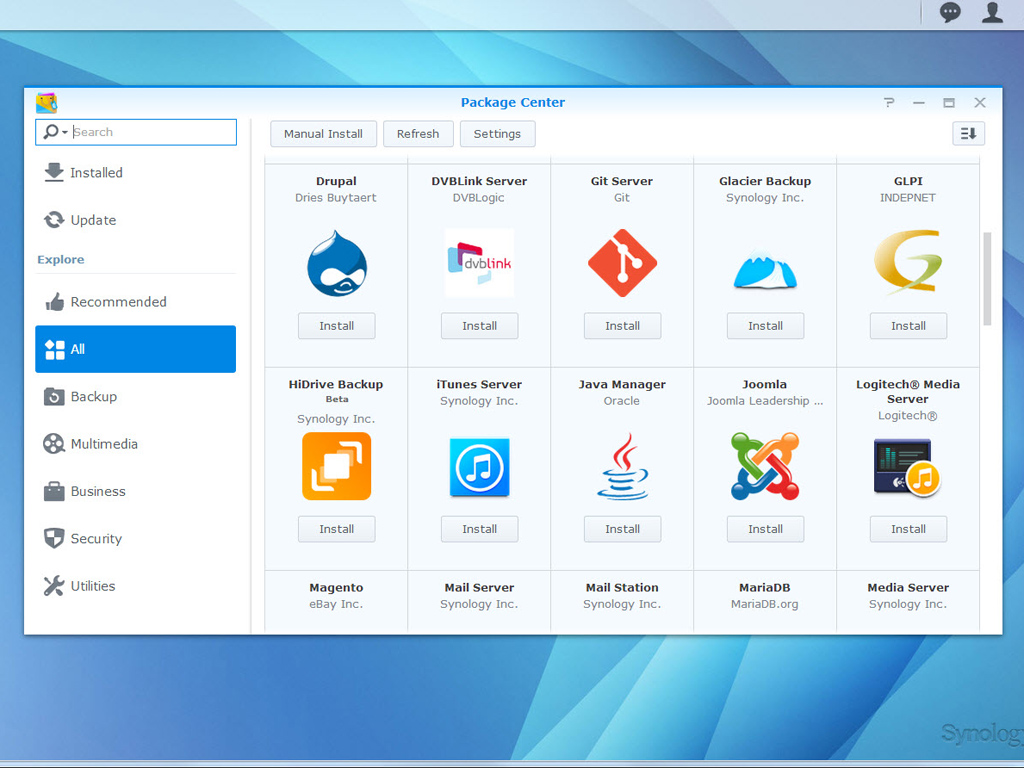Open the Magento package title
Viewport: 1024px width, 768px height.
click(x=336, y=587)
